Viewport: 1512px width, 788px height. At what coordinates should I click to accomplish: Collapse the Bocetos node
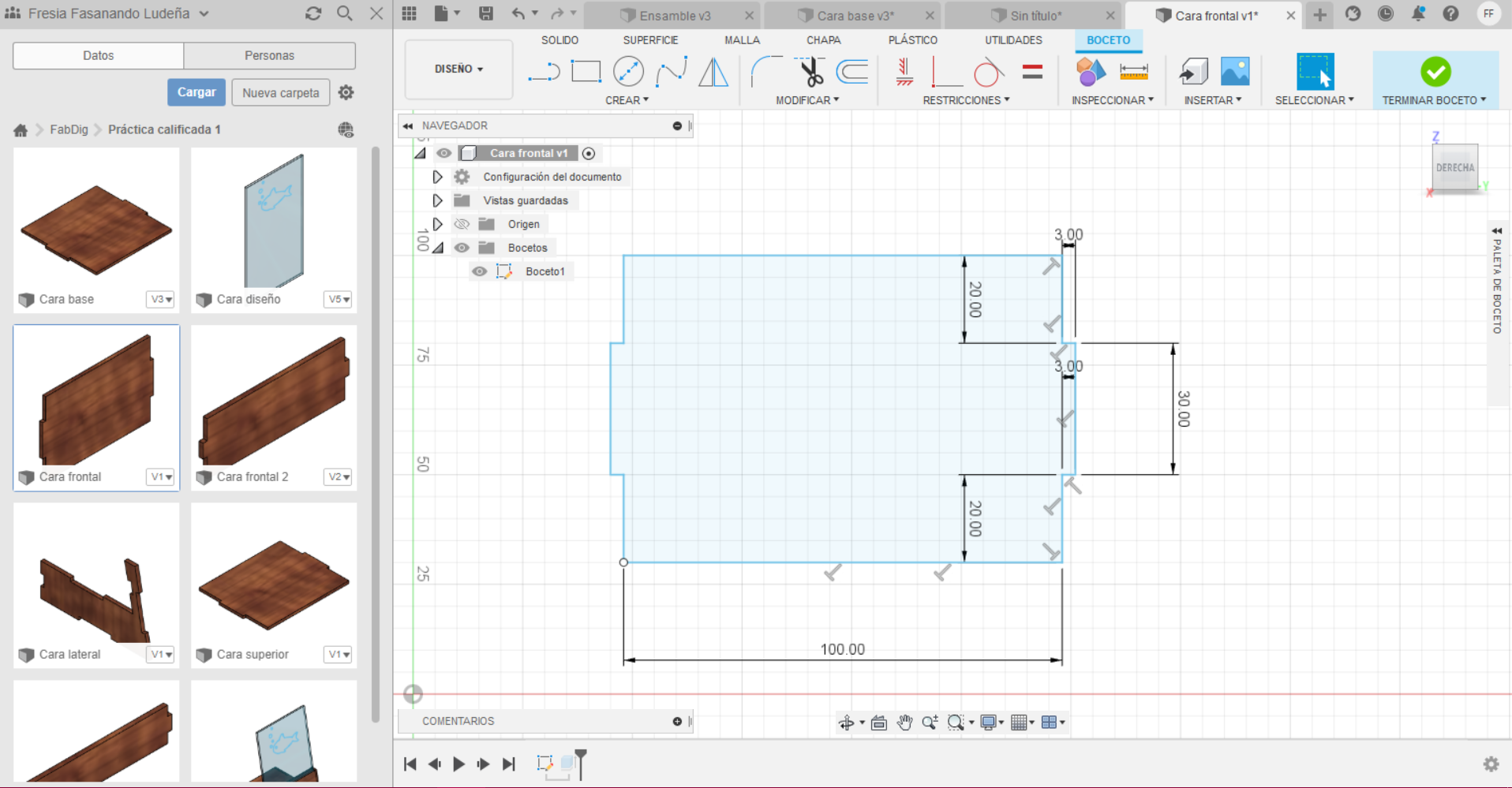pos(438,248)
